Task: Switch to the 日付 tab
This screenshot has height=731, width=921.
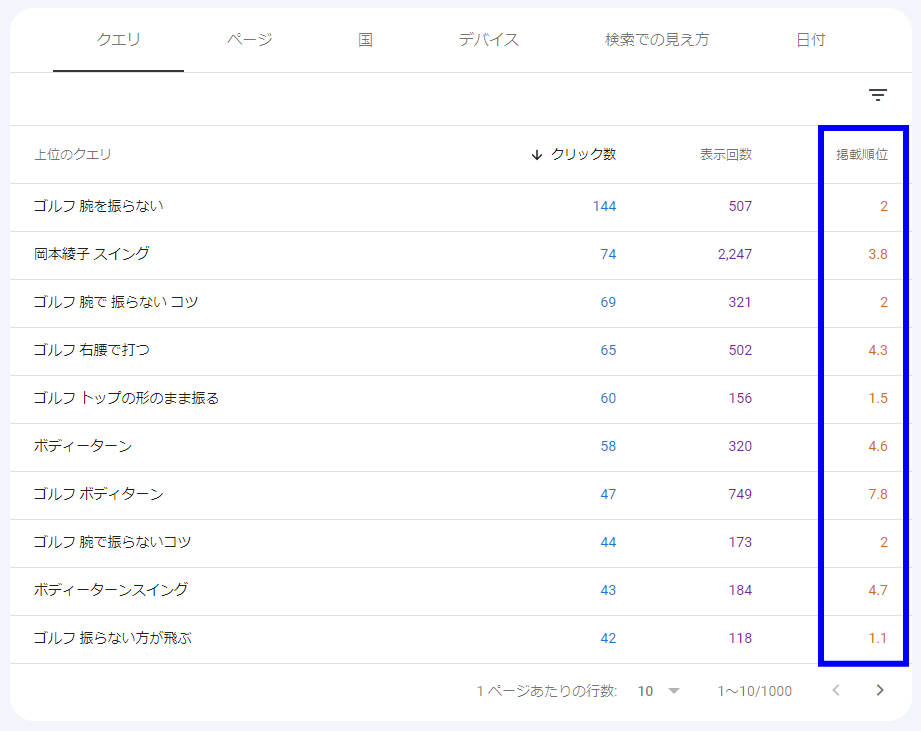Action: 811,40
